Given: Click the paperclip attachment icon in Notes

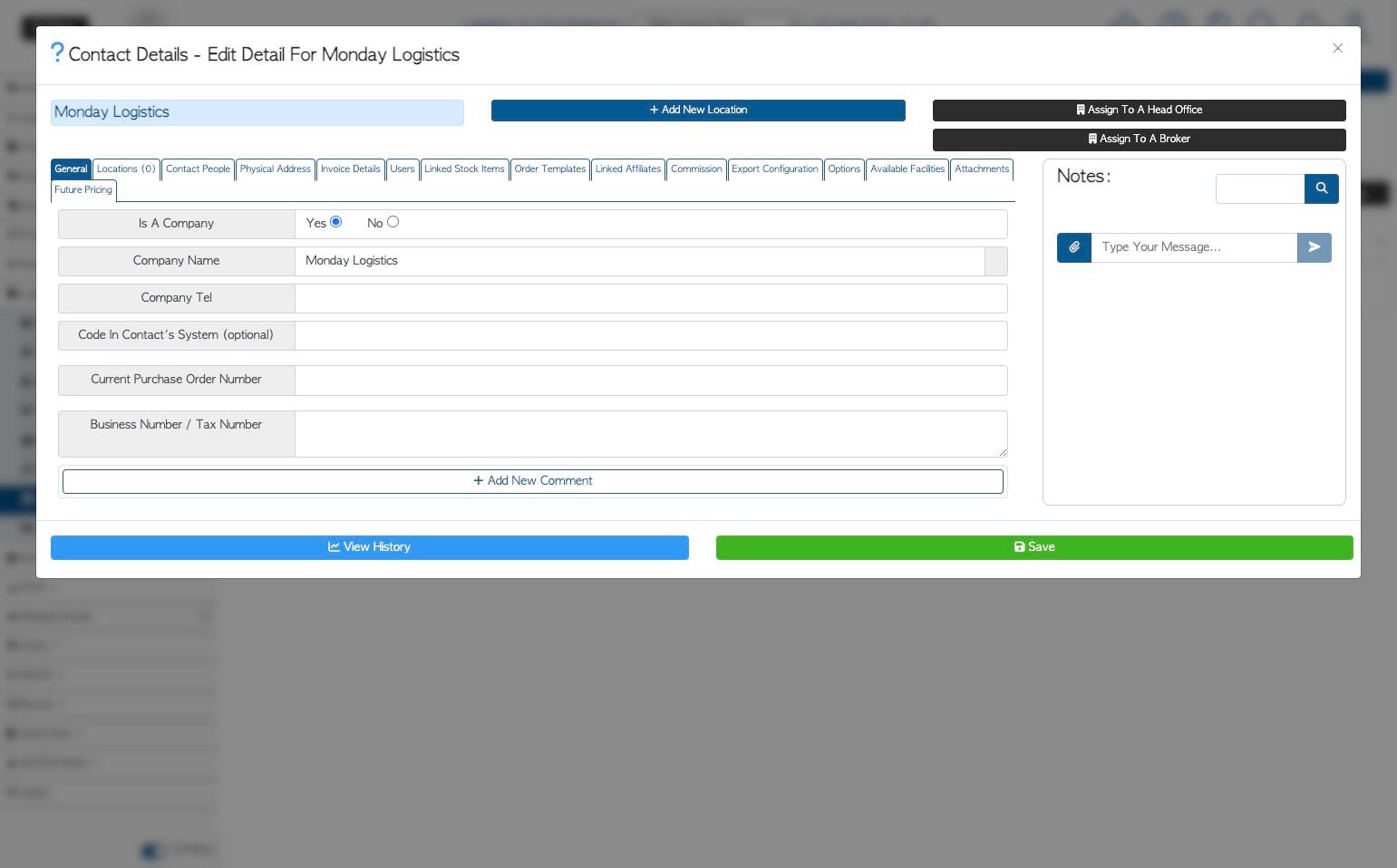Looking at the screenshot, I should pyautogui.click(x=1074, y=247).
